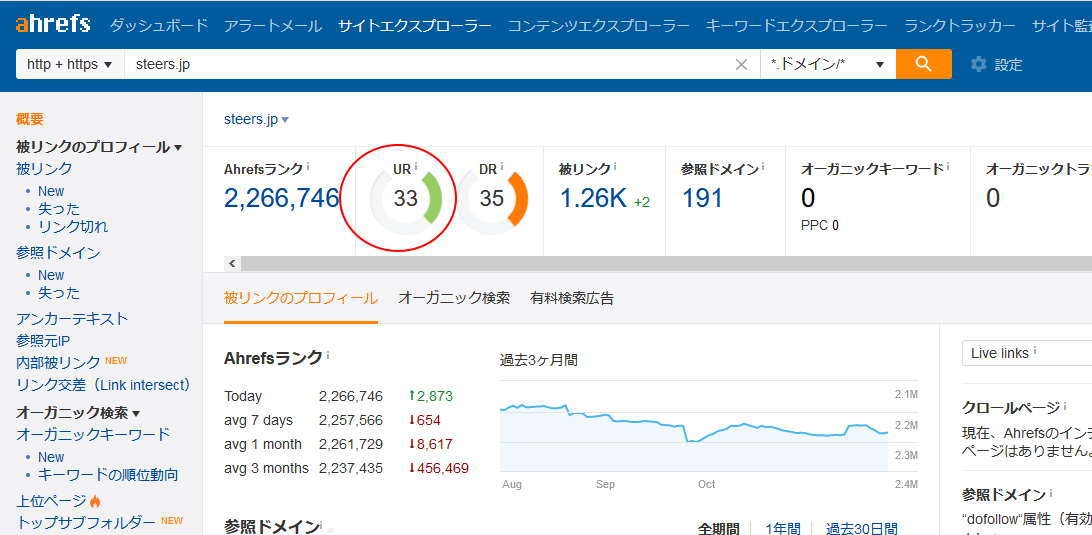Open キーワードエクスプローラー in top menu
The width and height of the screenshot is (1092, 535).
click(796, 25)
